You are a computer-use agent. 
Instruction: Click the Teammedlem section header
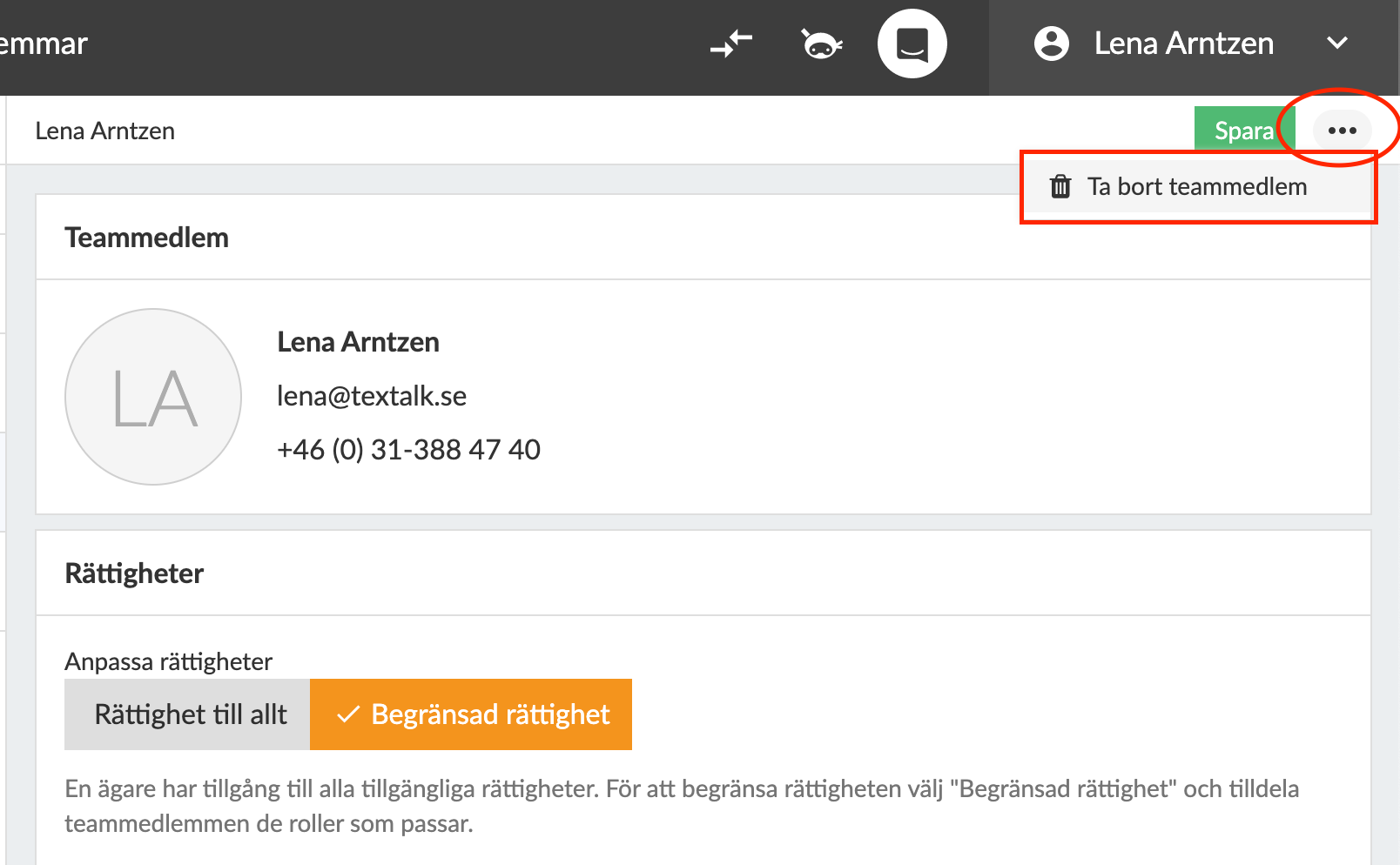coord(147,238)
